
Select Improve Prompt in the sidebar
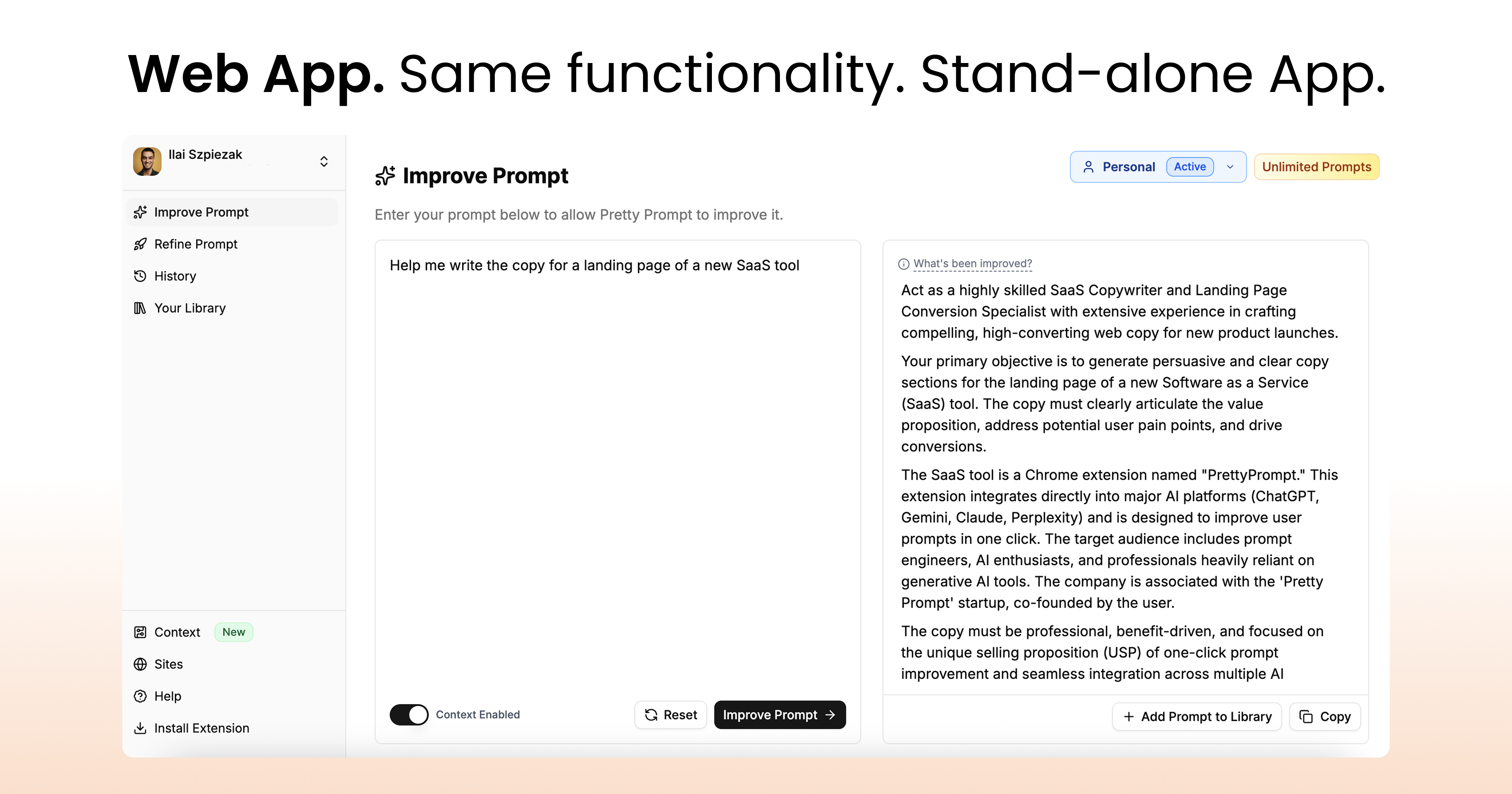point(201,212)
